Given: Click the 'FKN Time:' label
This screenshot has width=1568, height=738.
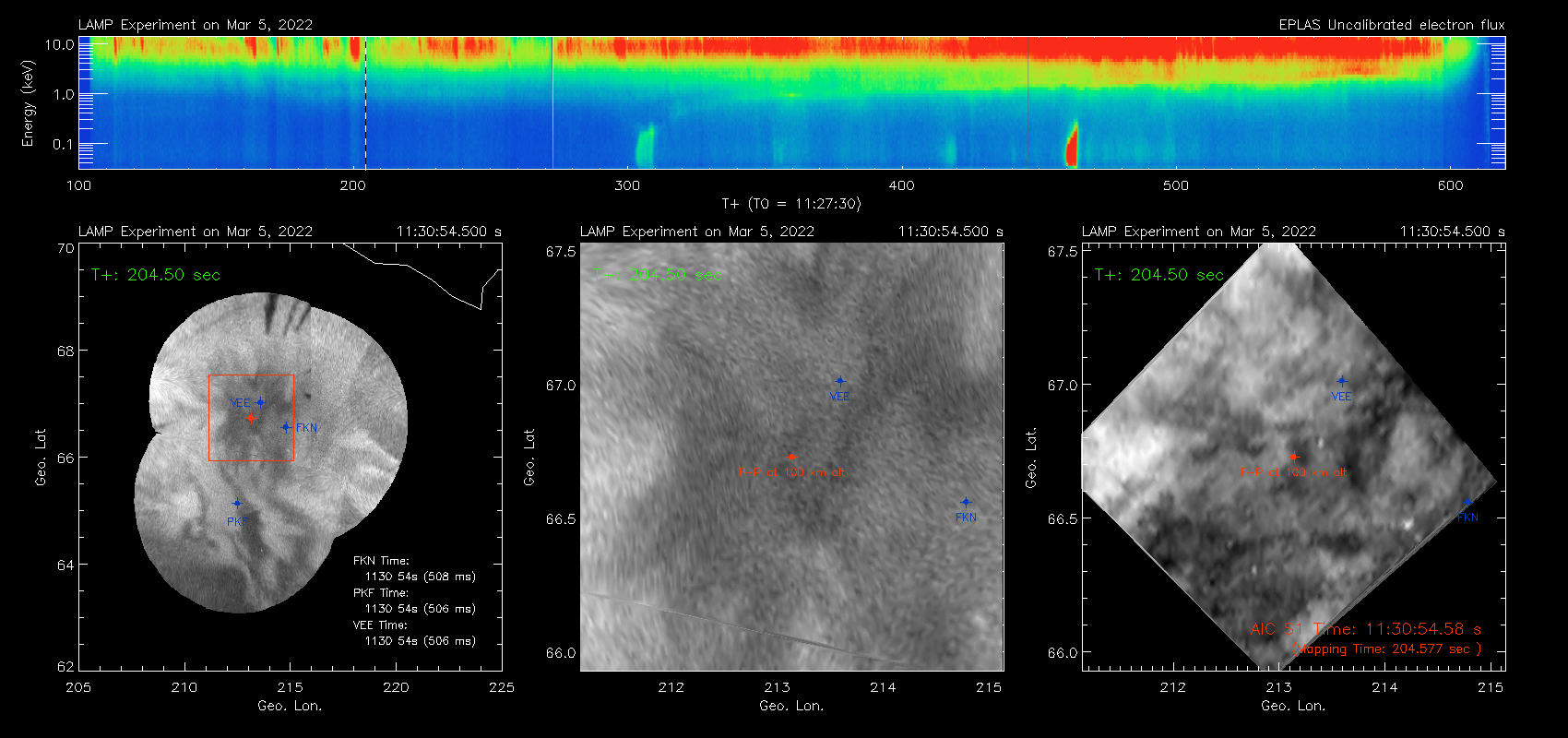Looking at the screenshot, I should tap(381, 561).
